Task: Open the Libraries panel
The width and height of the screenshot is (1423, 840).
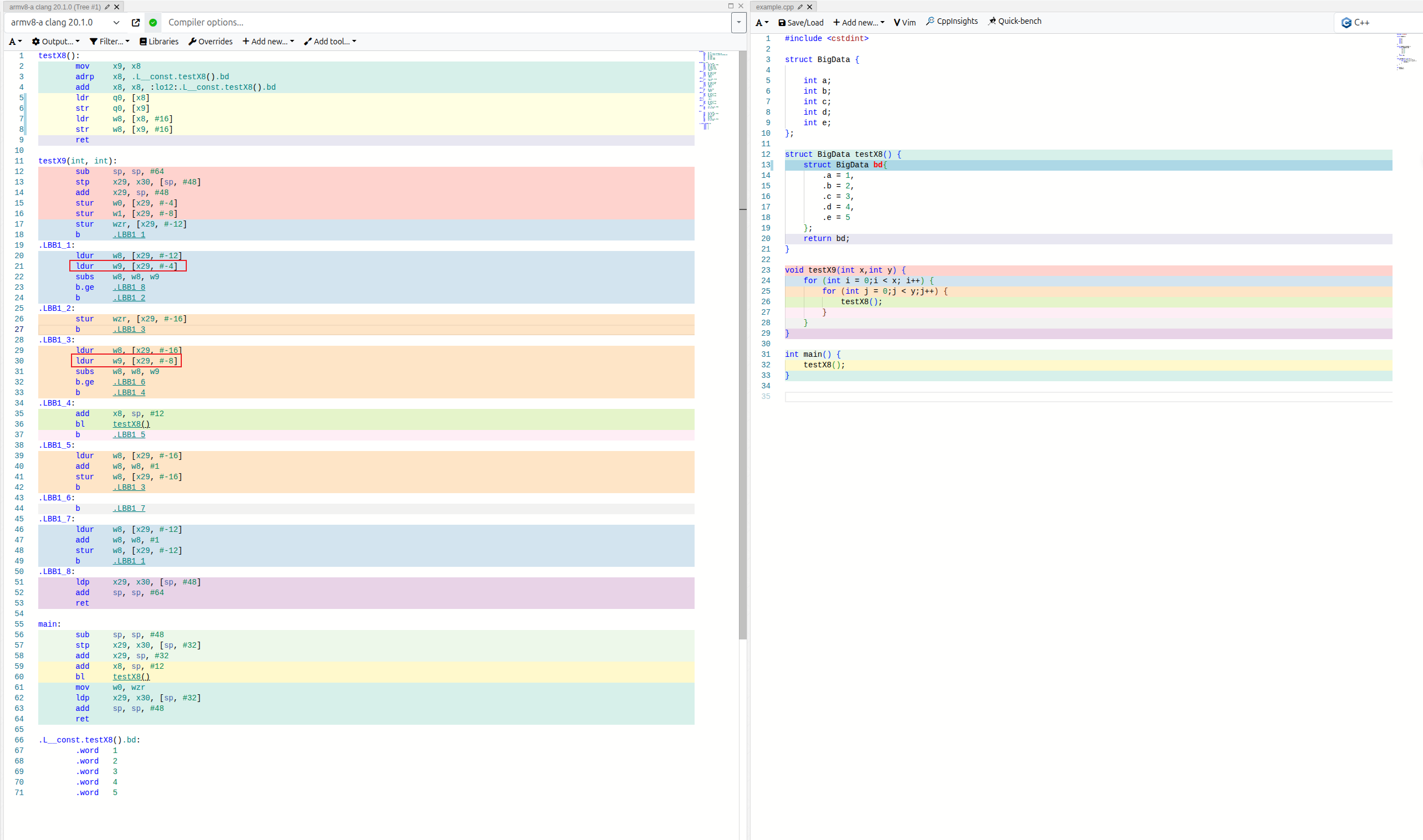Action: [159, 42]
